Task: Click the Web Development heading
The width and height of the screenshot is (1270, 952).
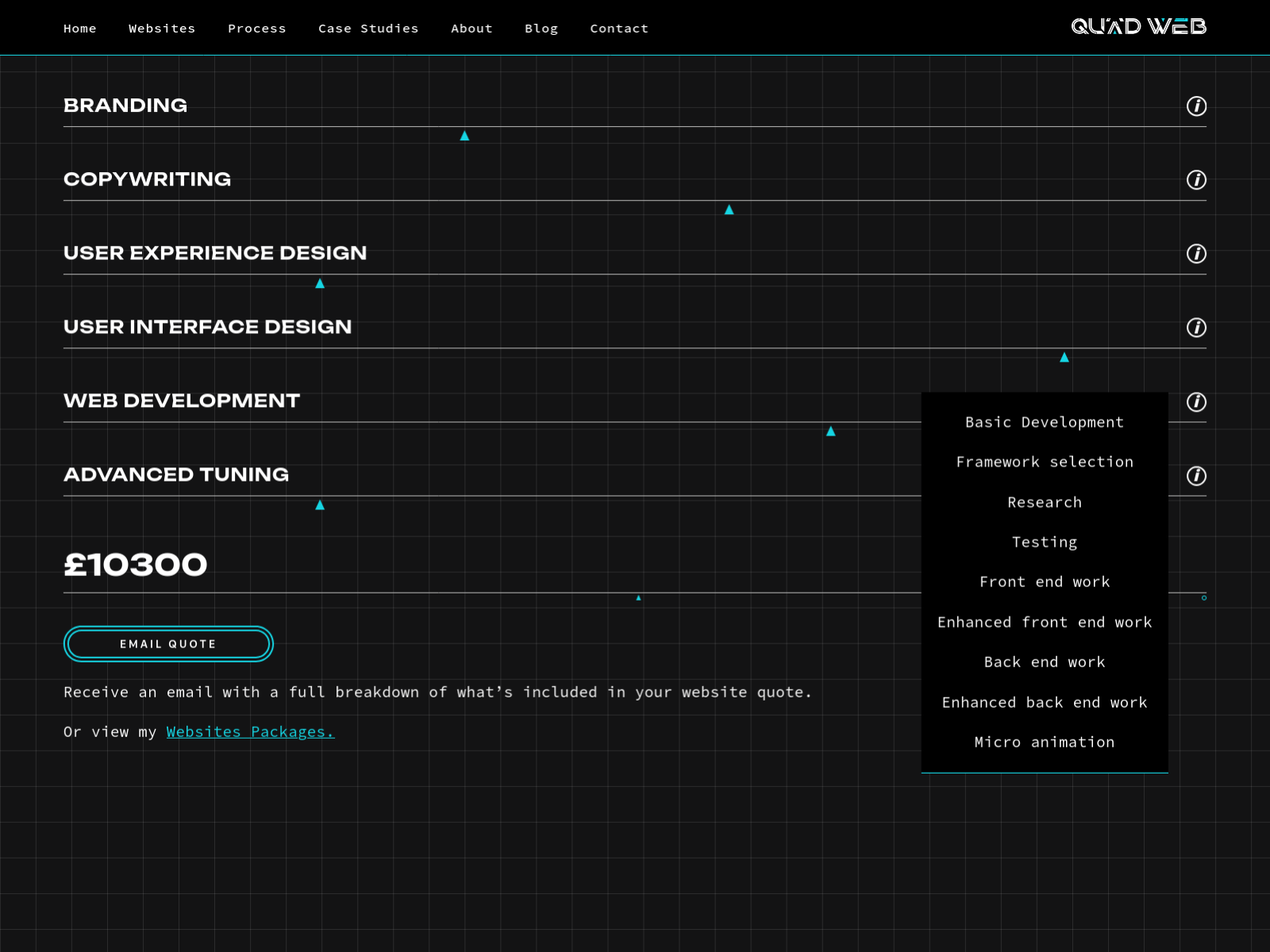Action: (x=182, y=401)
